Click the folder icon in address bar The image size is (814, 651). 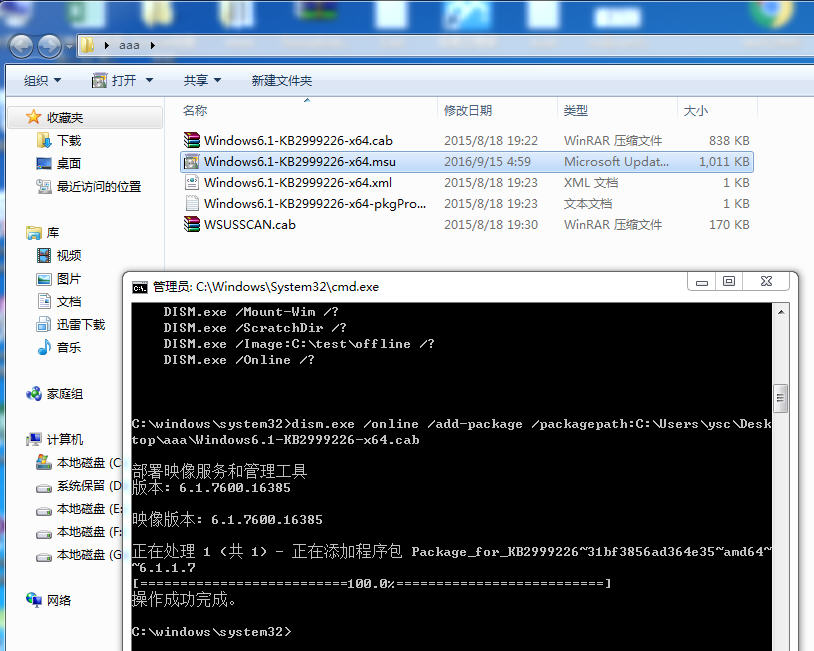tap(88, 45)
